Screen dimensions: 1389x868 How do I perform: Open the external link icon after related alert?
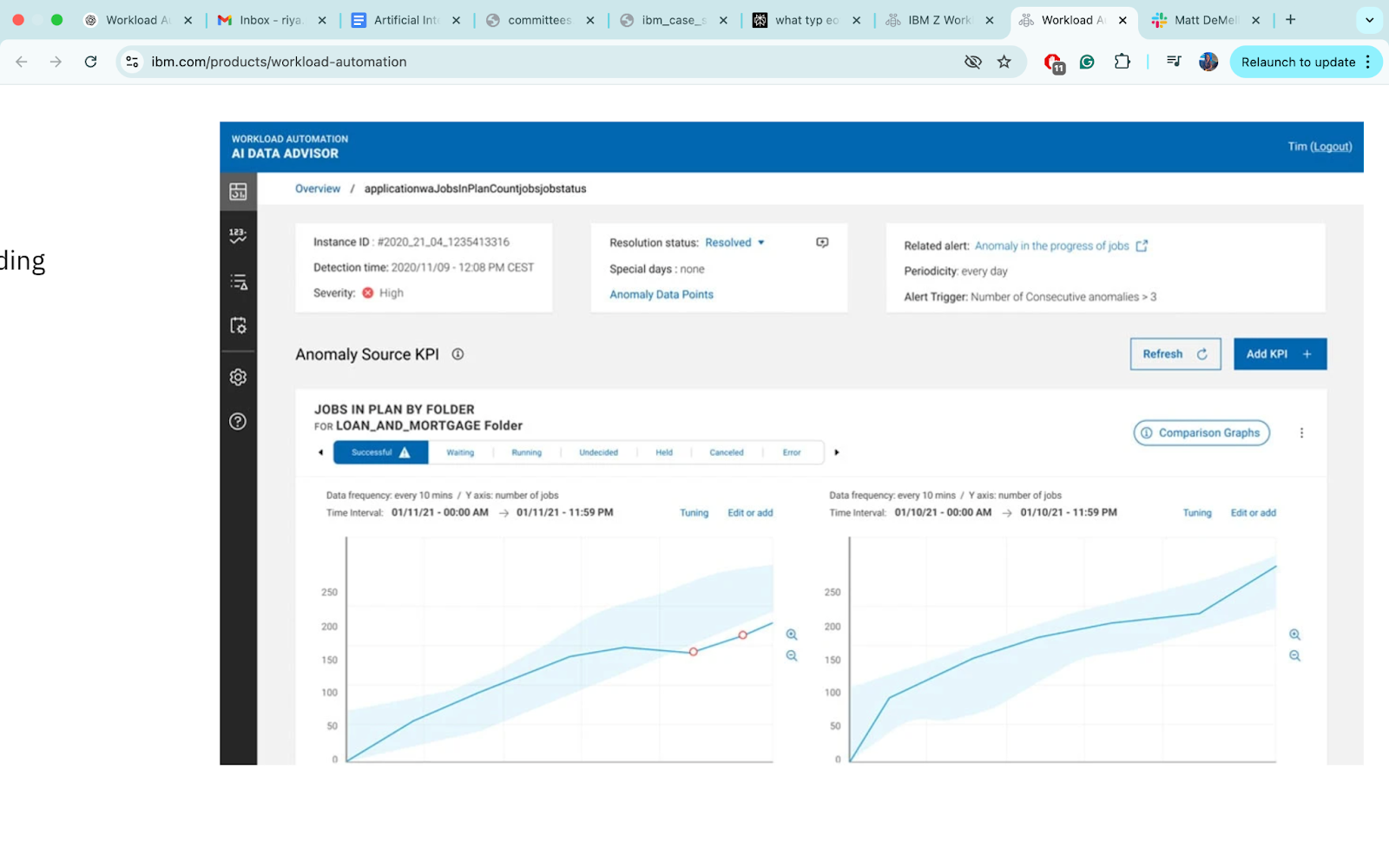coord(1142,246)
